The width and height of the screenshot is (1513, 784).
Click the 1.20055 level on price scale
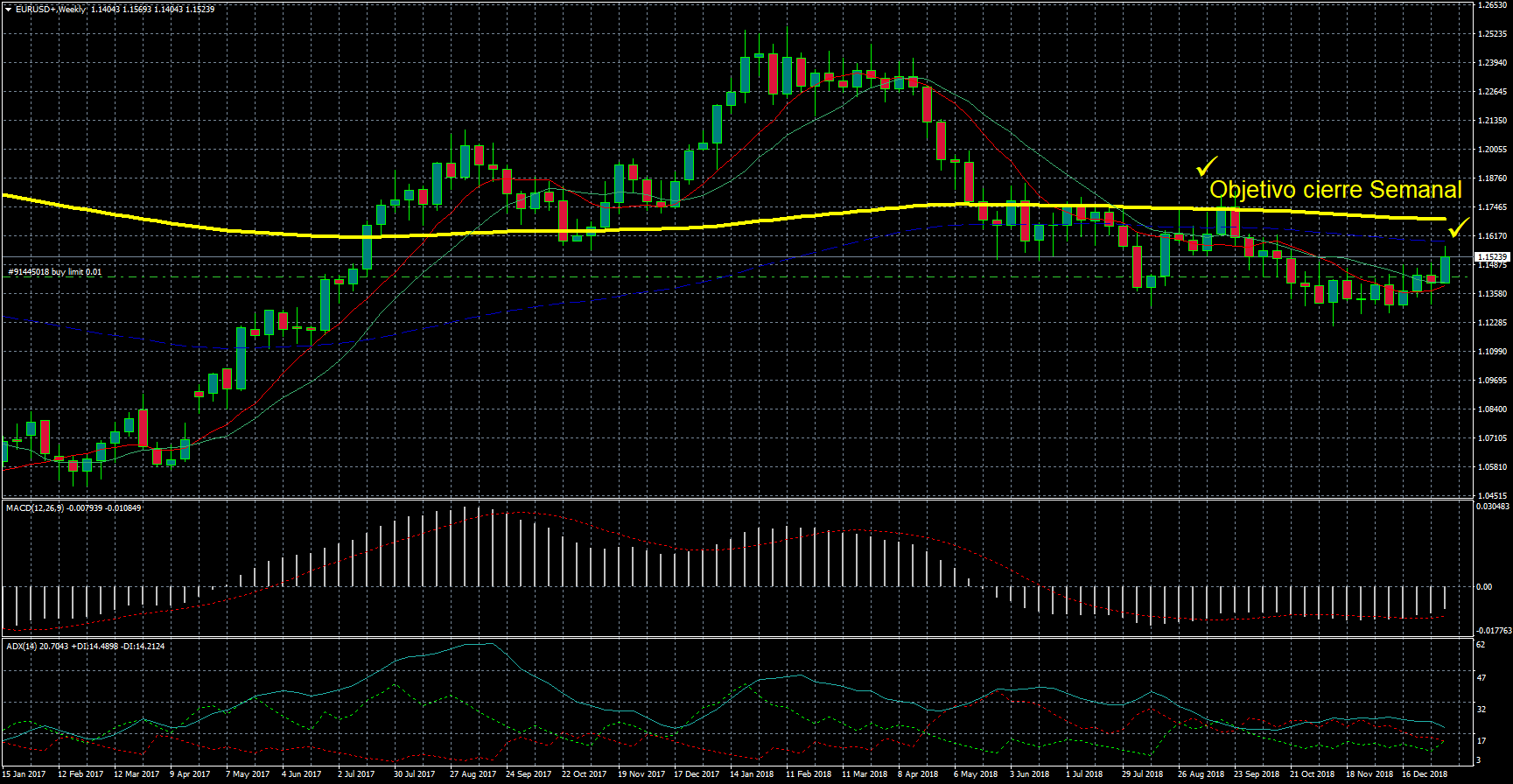click(x=1492, y=150)
